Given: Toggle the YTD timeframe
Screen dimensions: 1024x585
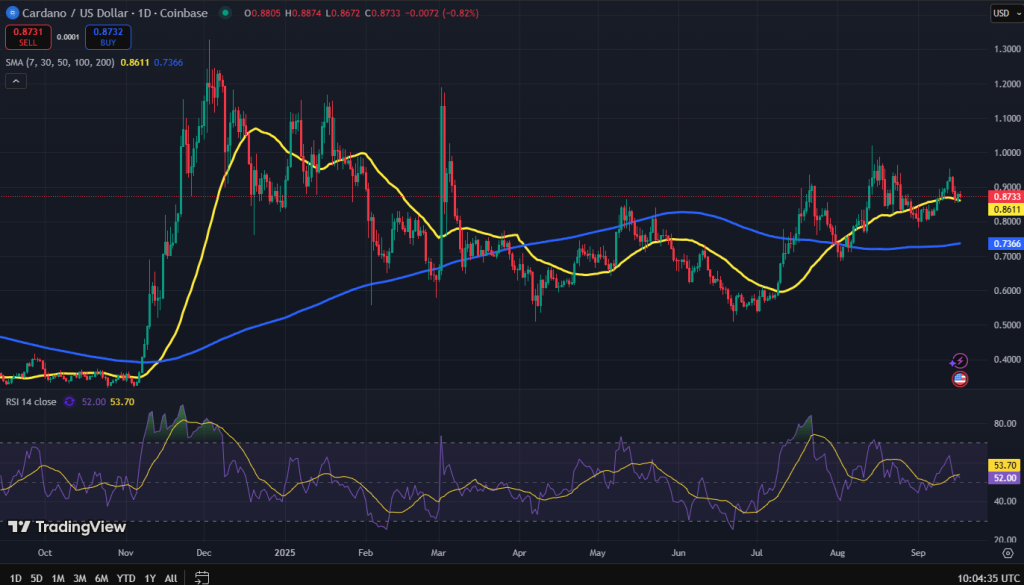Looking at the screenshot, I should click(126, 578).
